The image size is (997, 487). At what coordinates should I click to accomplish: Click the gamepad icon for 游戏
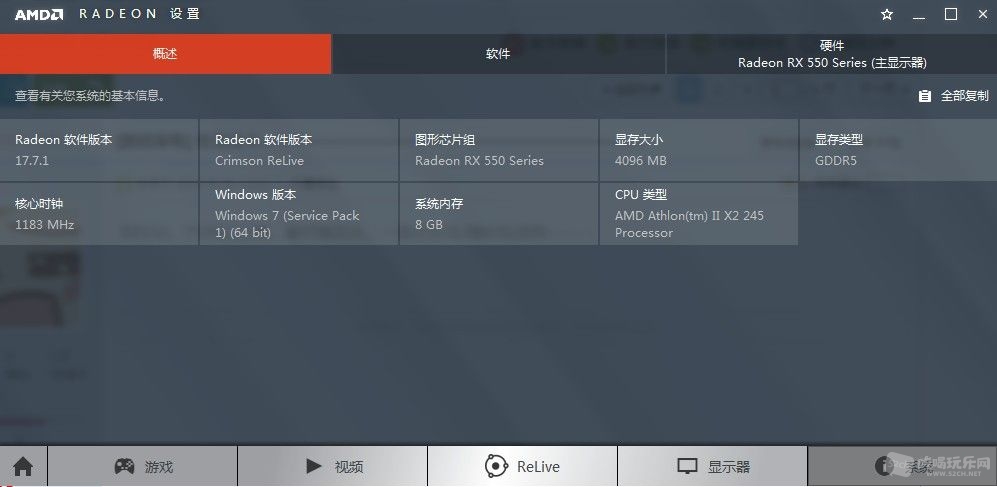tap(124, 466)
